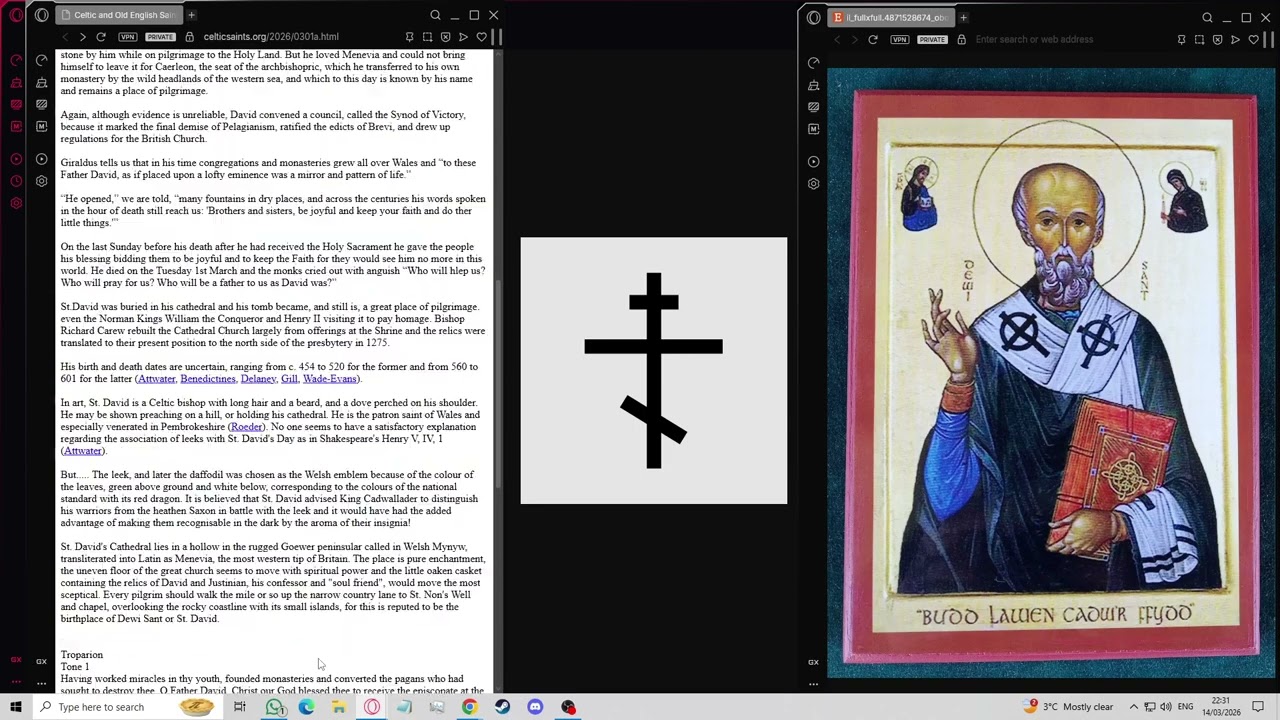Reload page in right Opera window
Viewport: 1280px width, 720px height.
click(x=873, y=39)
